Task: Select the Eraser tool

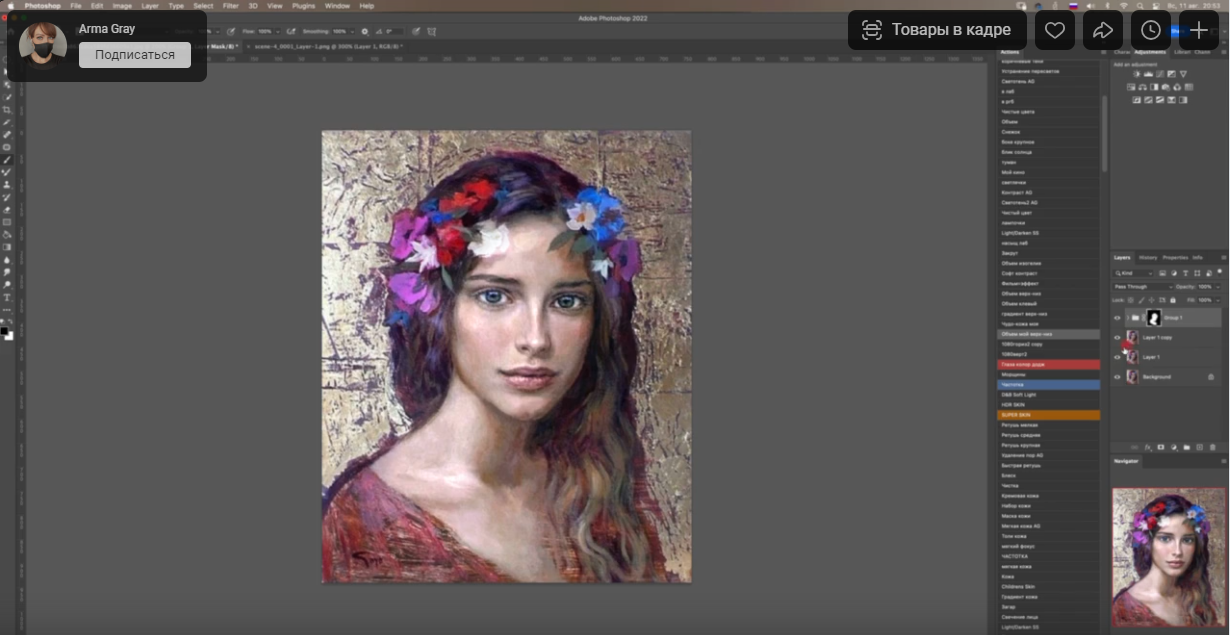Action: coord(7,209)
